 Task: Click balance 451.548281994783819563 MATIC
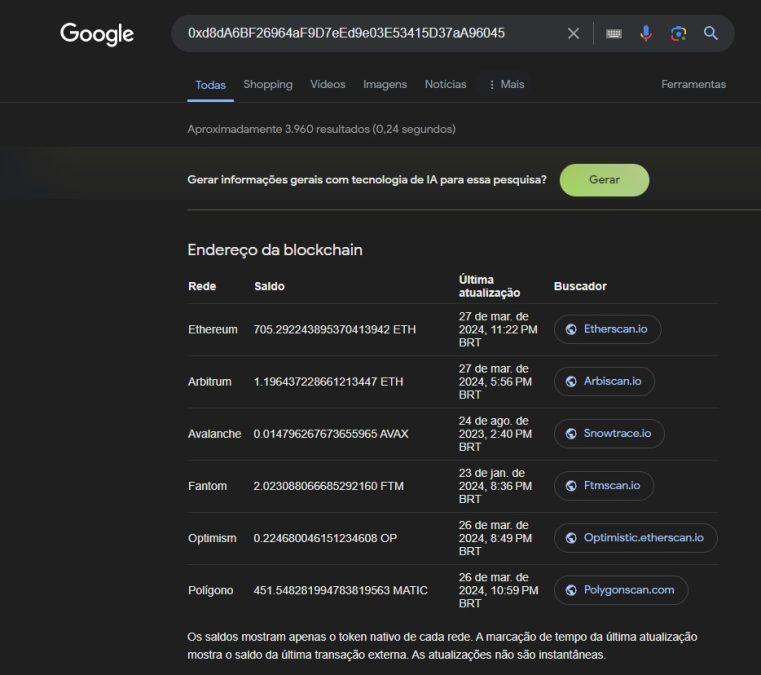[340, 591]
